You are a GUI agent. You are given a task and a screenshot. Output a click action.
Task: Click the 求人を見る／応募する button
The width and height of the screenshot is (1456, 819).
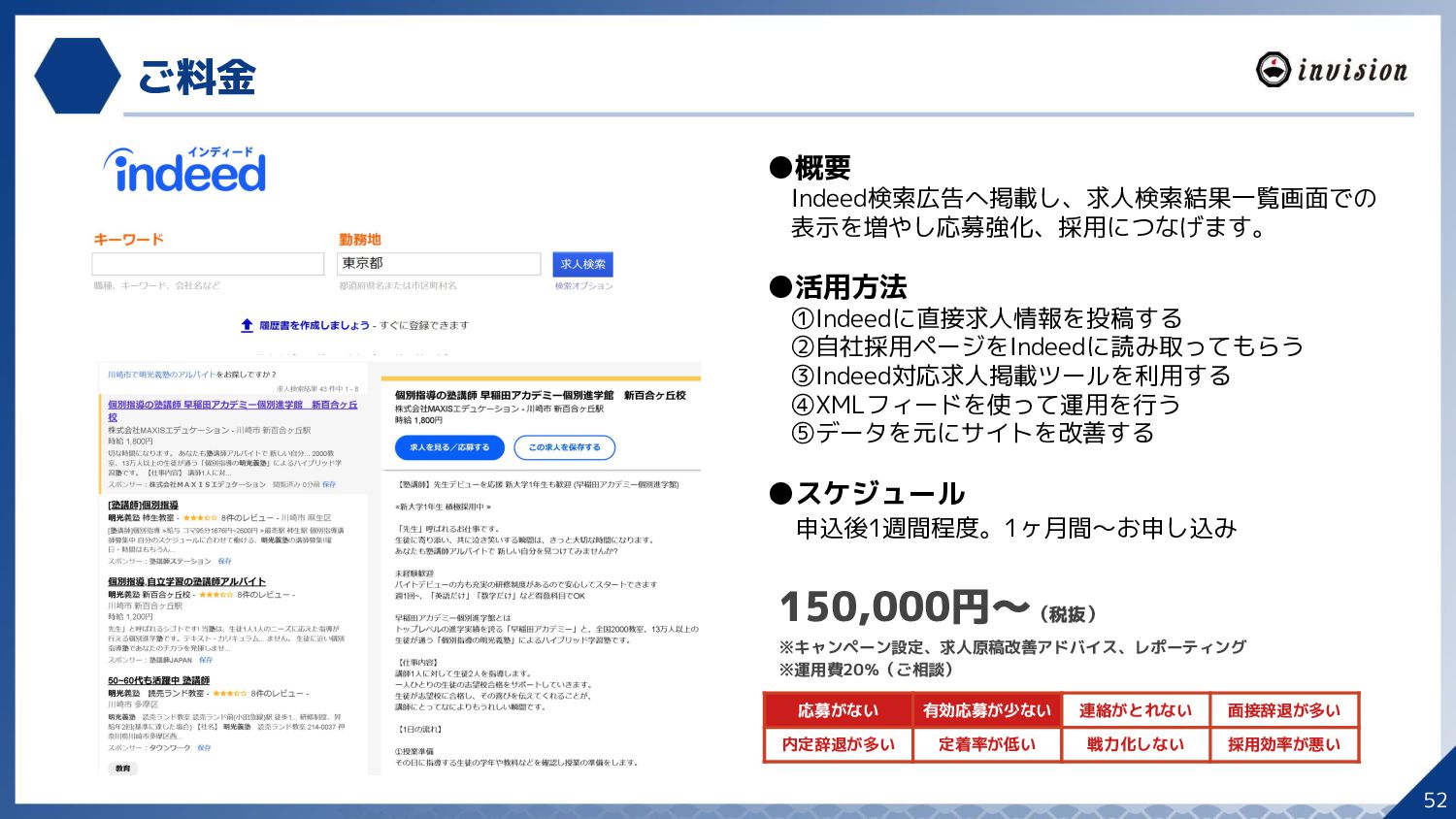pos(449,447)
